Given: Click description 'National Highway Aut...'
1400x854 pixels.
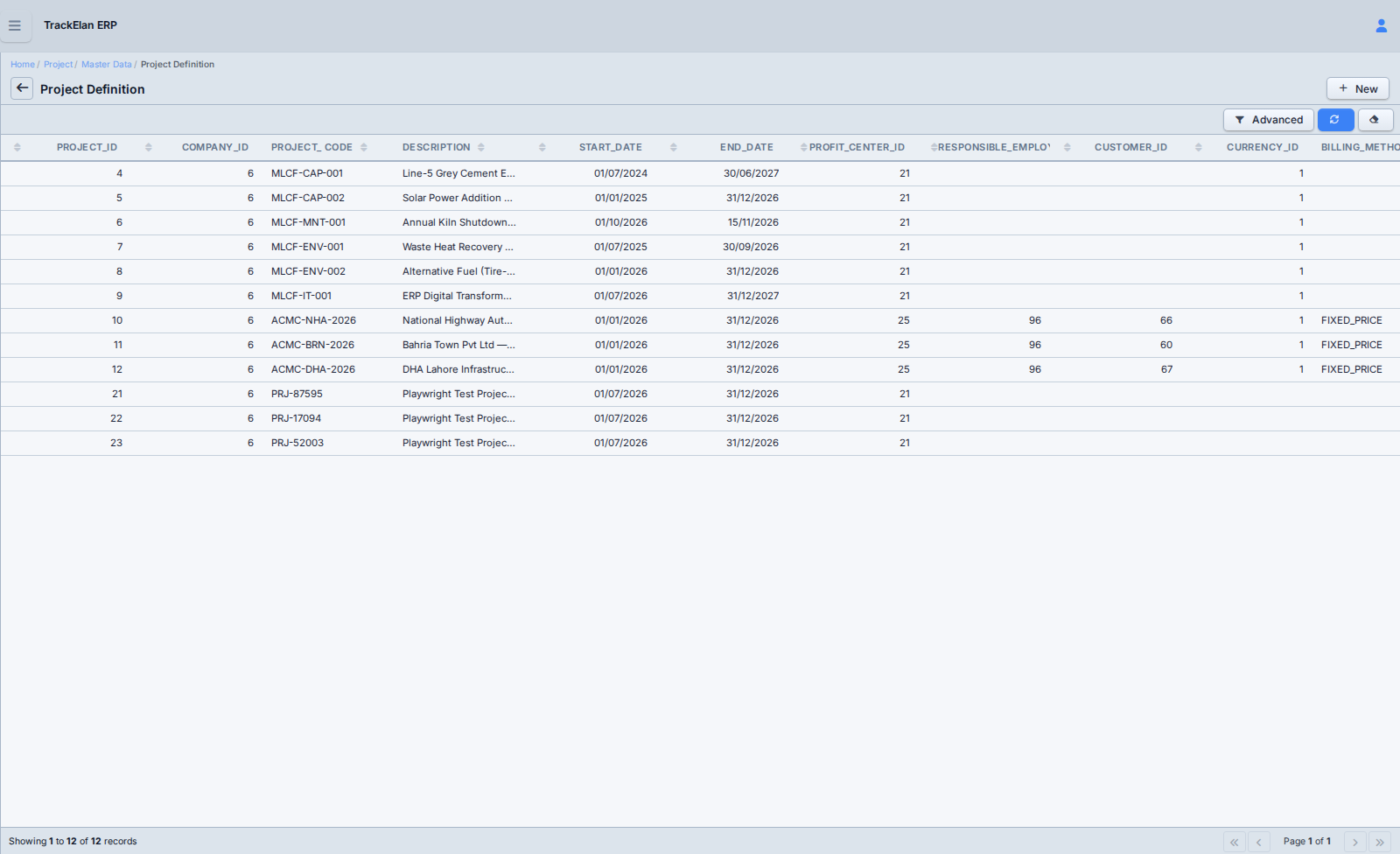Looking at the screenshot, I should (x=458, y=320).
